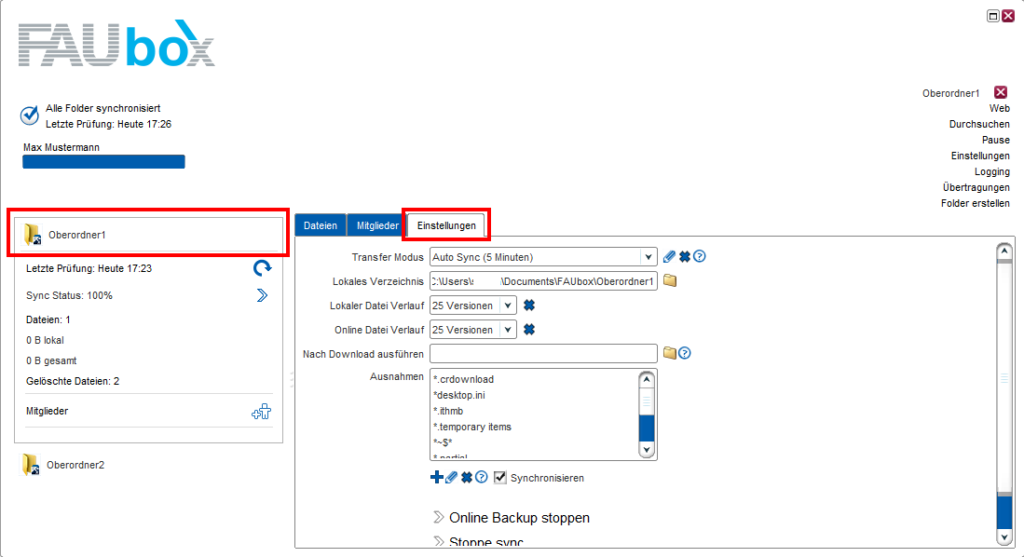Open the Lokaler Datei Verlauf dropdown
This screenshot has width=1024, height=557.
(507, 305)
